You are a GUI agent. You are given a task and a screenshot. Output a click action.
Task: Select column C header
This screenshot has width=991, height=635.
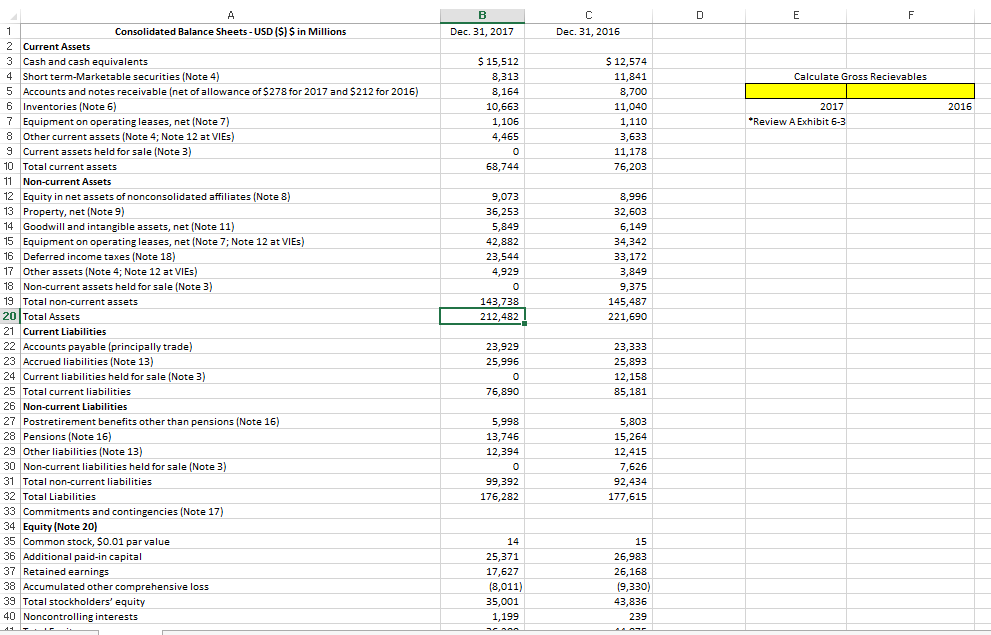[x=588, y=16]
